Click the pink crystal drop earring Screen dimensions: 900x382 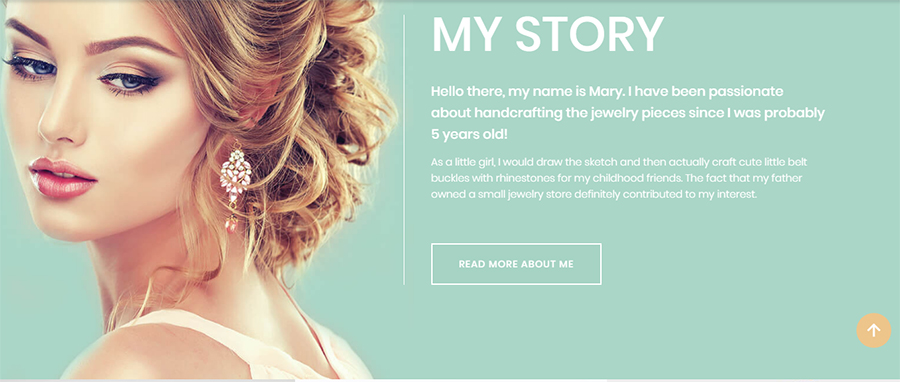pyautogui.click(x=234, y=184)
